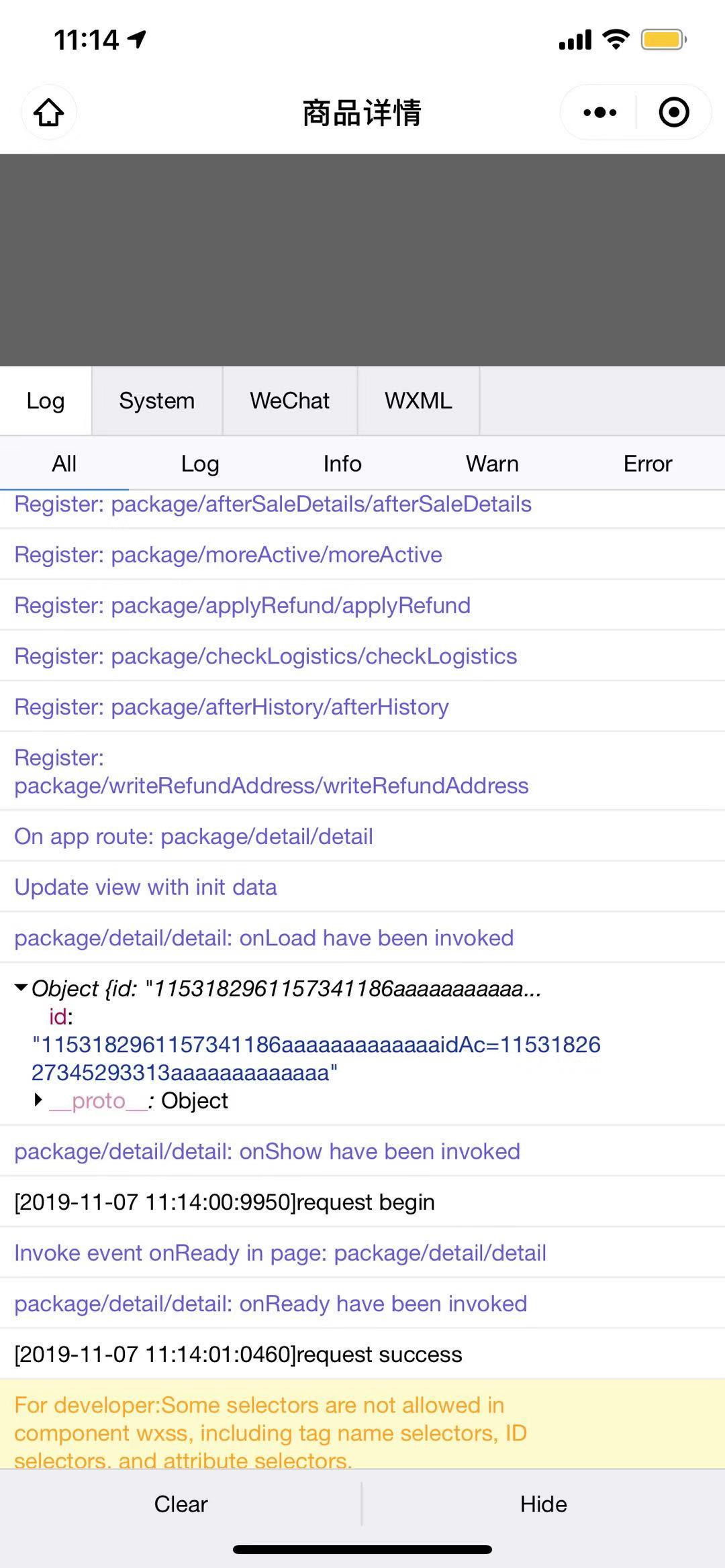Tap the gray product image area
Screen dimensions: 725x1568
tap(362, 260)
